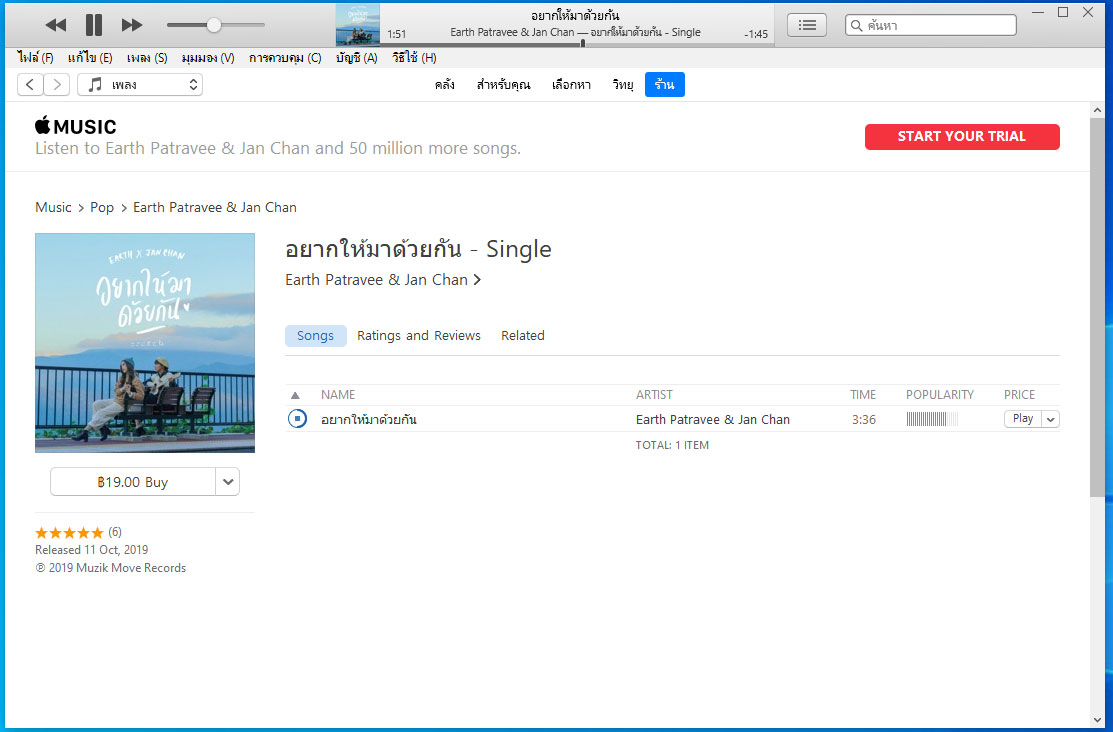Click the START YOUR TRIAL button
Viewport: 1113px width, 732px height.
[962, 136]
